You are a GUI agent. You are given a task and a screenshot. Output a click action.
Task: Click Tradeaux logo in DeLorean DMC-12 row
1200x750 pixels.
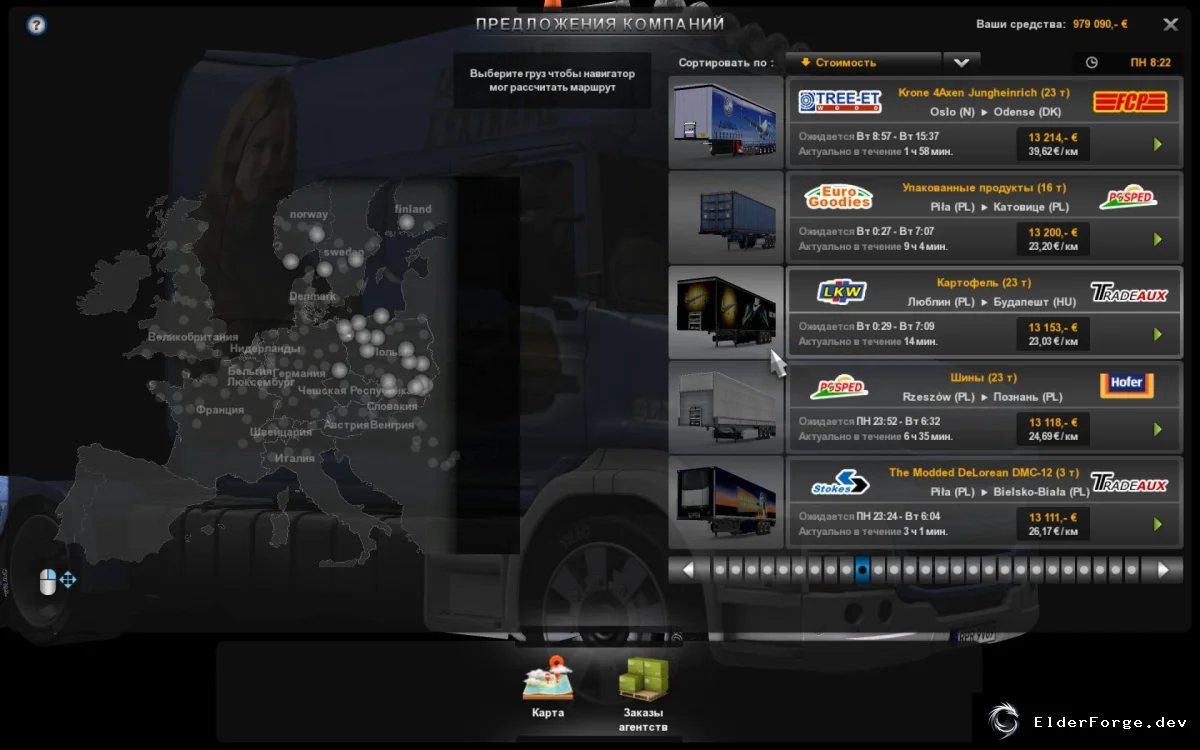click(x=1129, y=483)
